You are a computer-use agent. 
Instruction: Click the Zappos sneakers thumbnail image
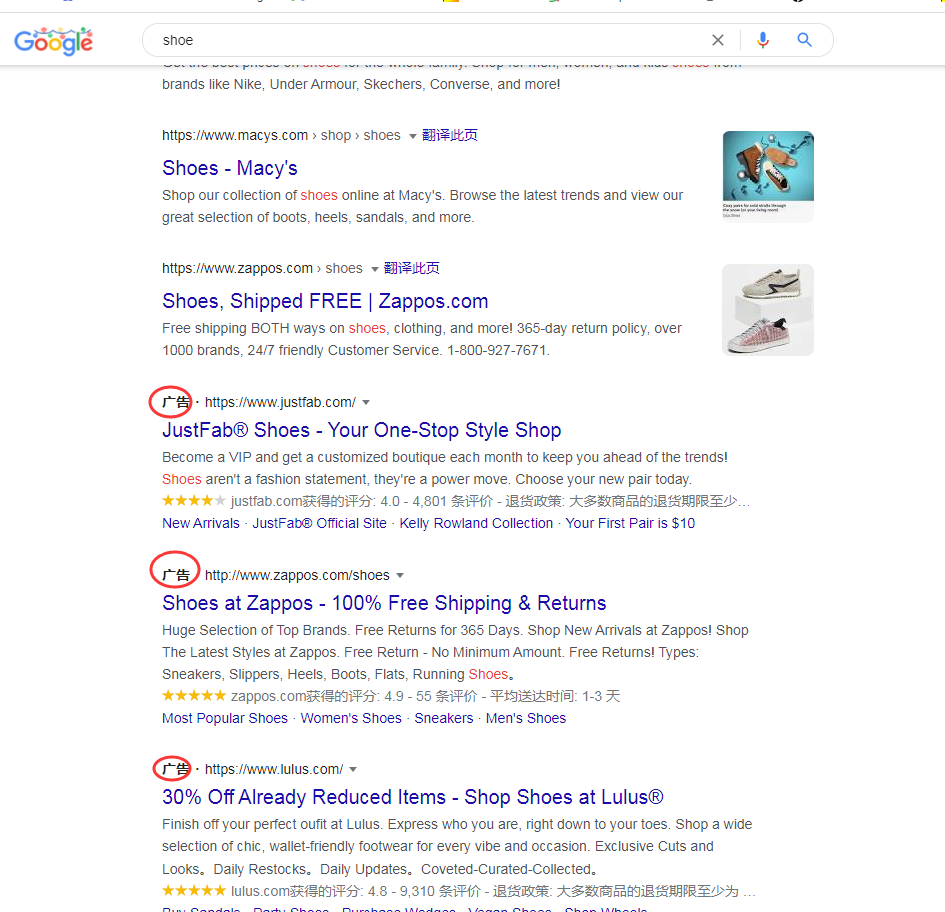point(768,310)
